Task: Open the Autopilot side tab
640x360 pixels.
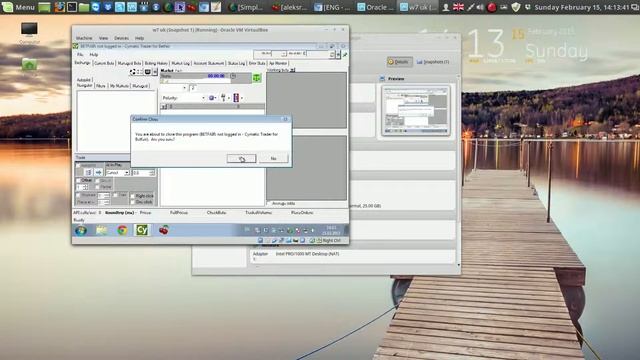Action: click(x=84, y=80)
